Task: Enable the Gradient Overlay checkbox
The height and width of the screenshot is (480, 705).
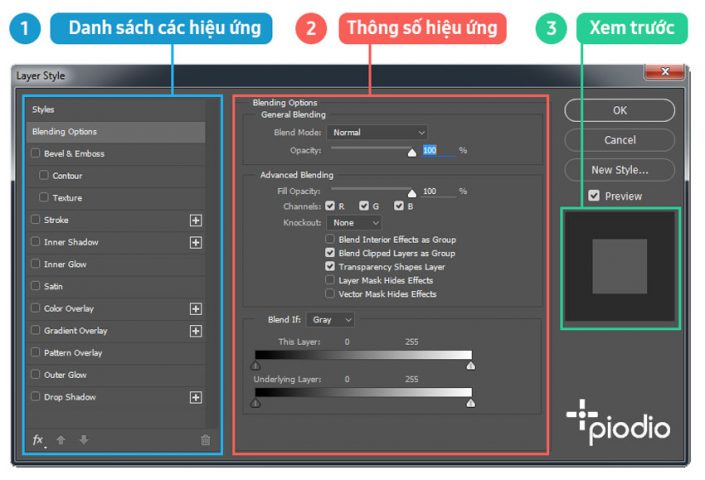Action: click(36, 330)
